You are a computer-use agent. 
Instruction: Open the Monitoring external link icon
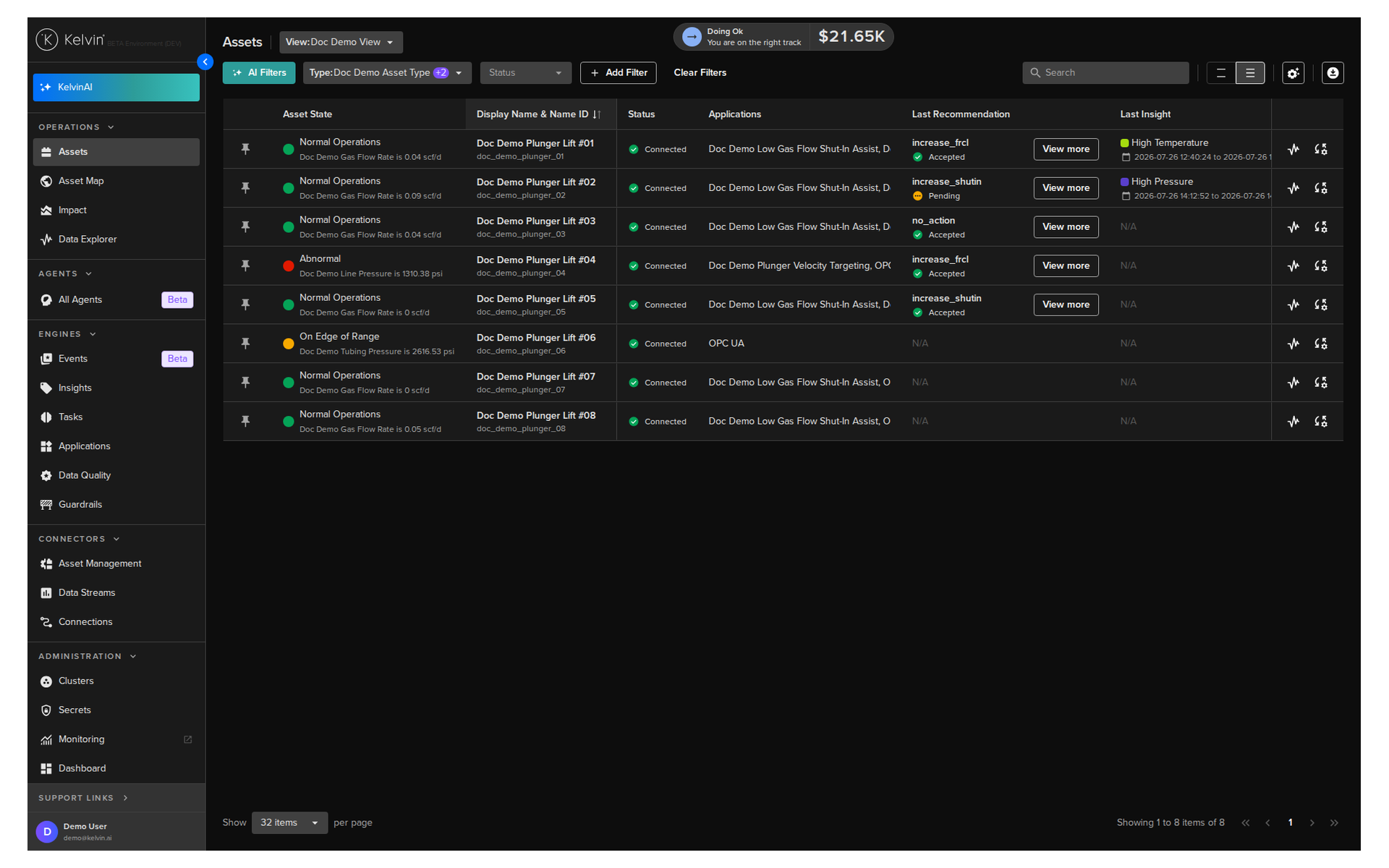pos(188,739)
